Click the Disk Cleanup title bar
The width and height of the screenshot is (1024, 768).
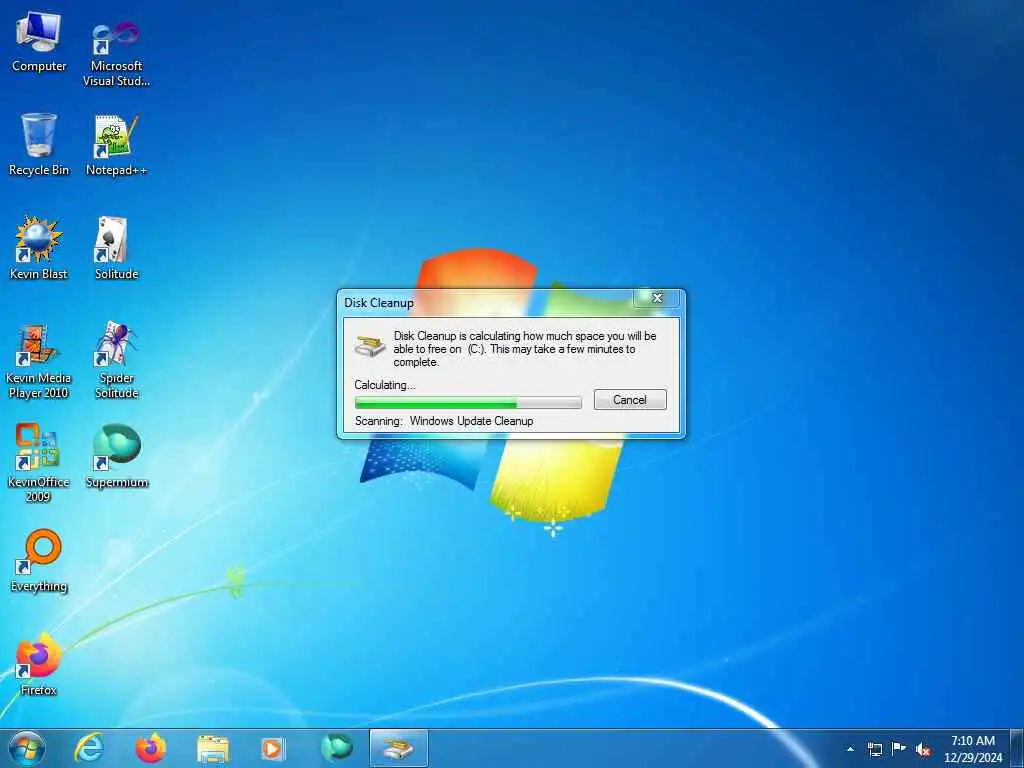[x=487, y=302]
